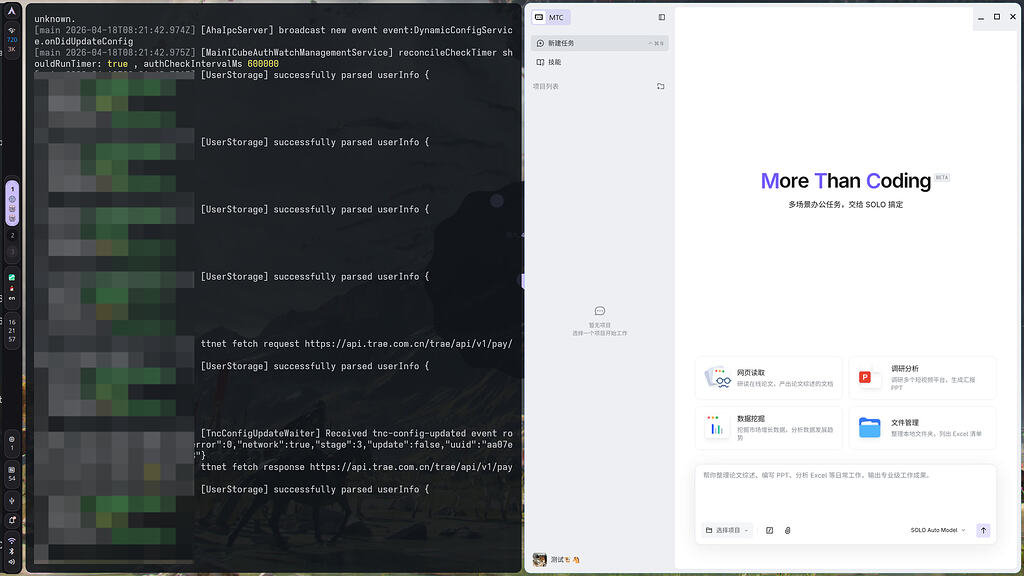
Task: Click the MTC tab's monitor icon
Action: 539,18
